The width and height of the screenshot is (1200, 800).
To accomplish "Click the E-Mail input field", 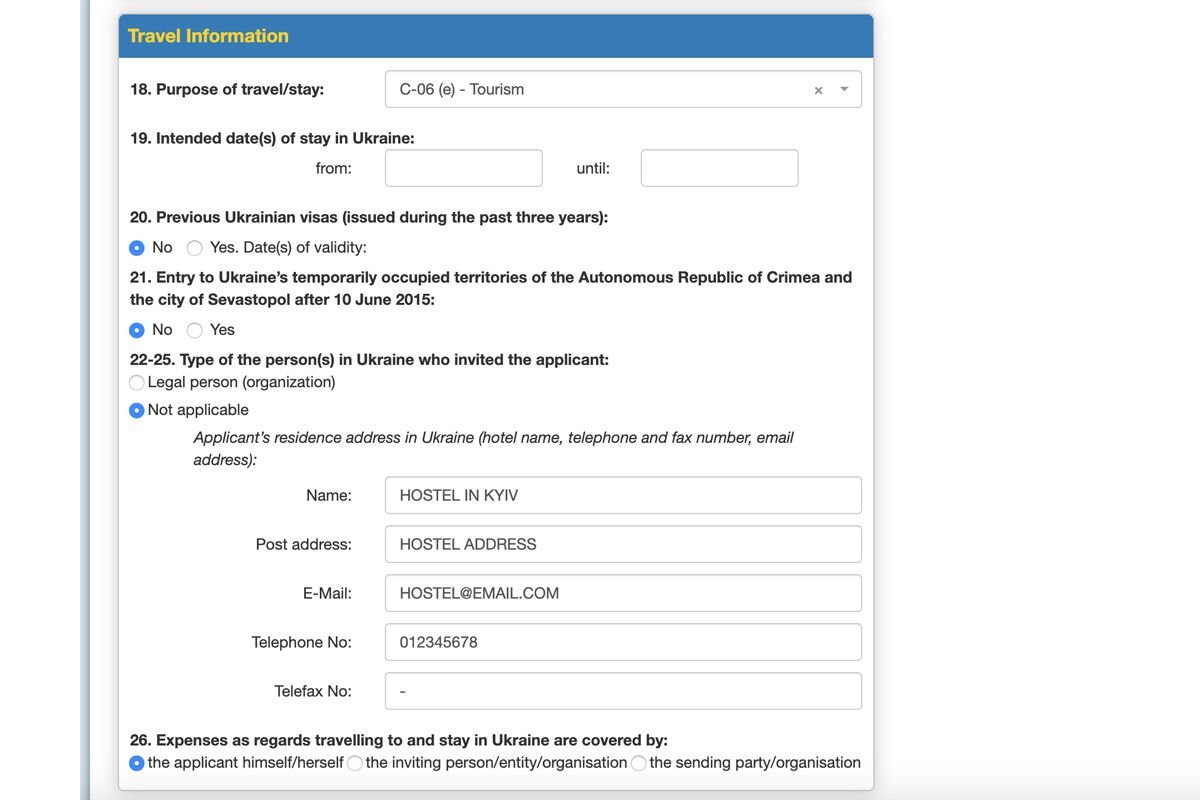I will (623, 593).
